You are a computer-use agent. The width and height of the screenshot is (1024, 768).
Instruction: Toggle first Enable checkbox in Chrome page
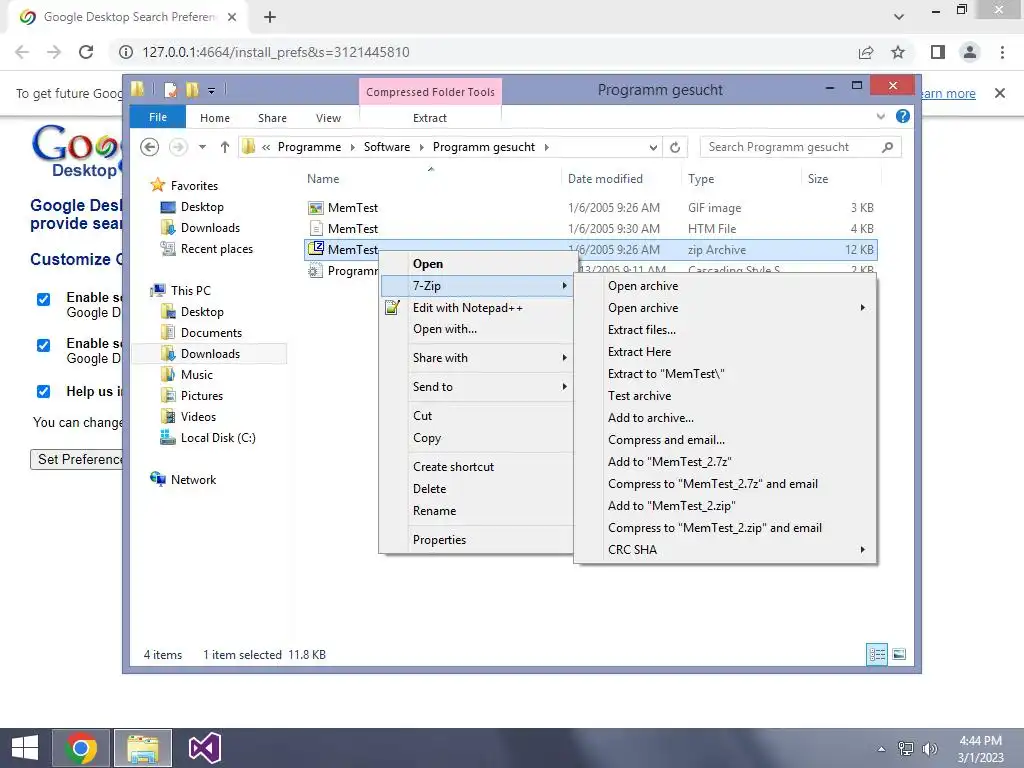tap(43, 300)
